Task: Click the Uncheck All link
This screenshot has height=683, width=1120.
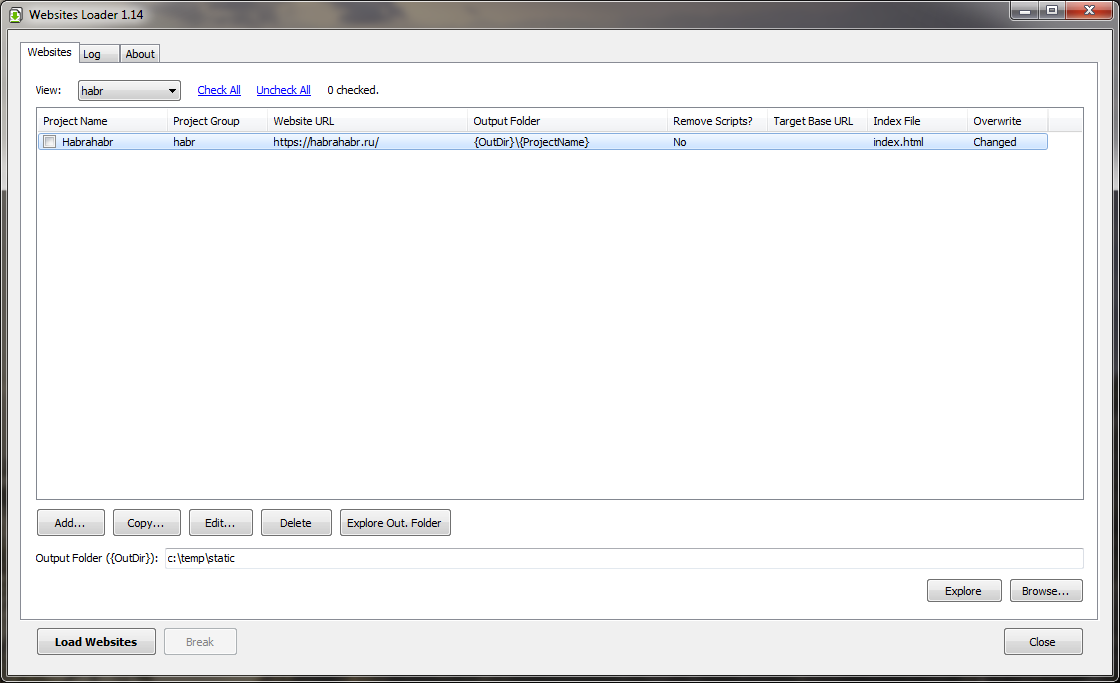Action: coord(283,90)
